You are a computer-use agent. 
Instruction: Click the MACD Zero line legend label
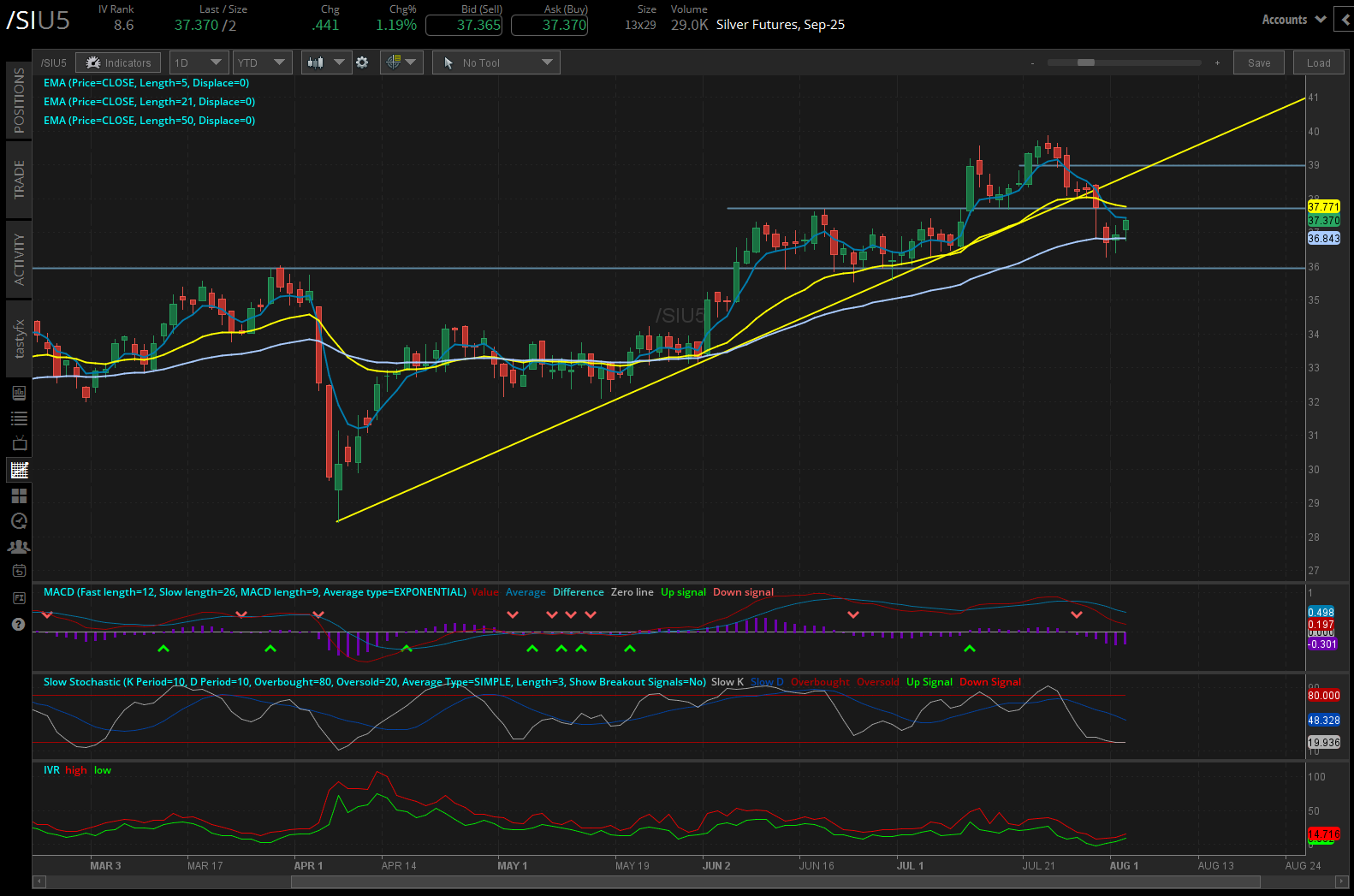tap(632, 592)
